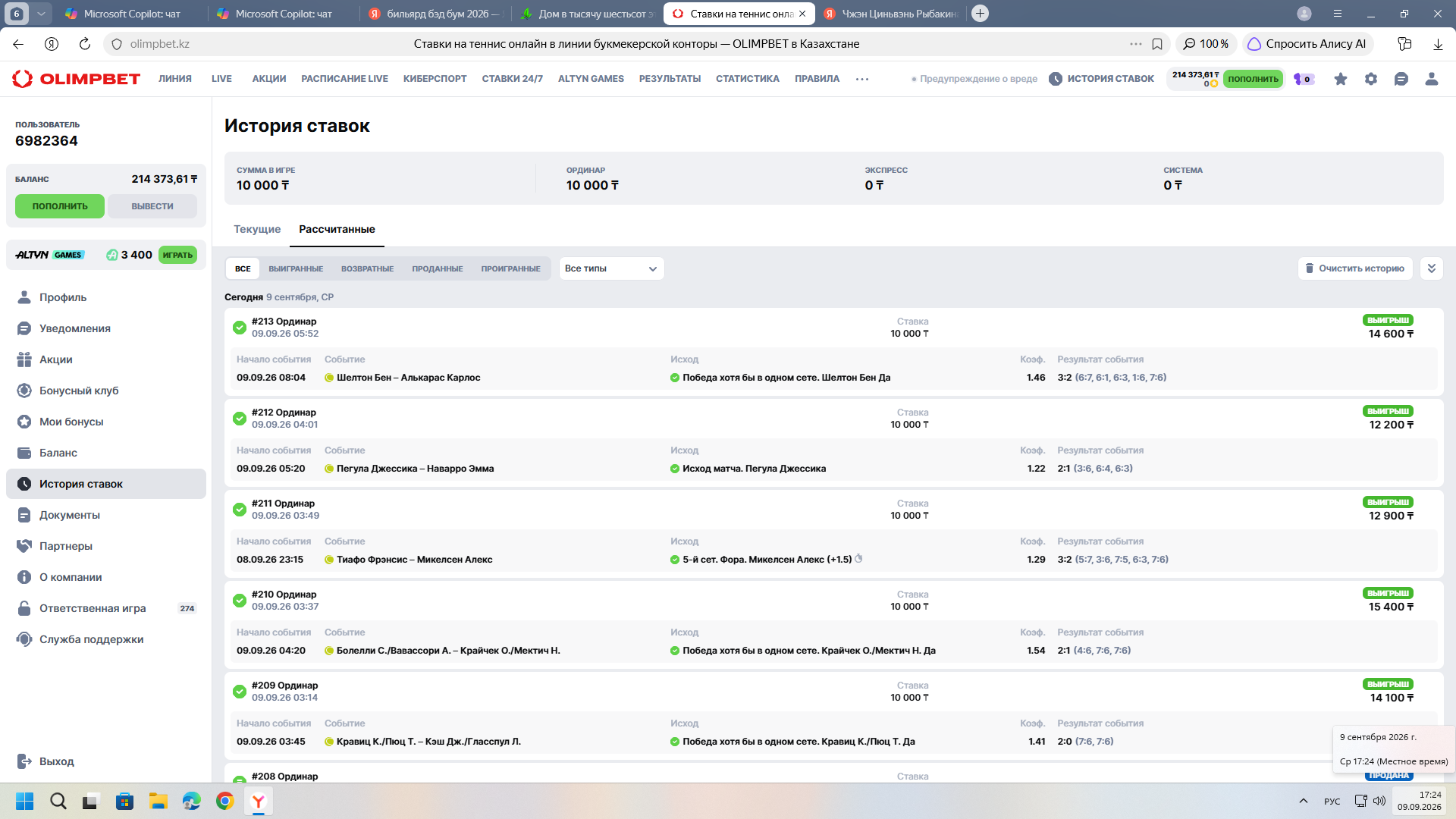Open Chrome from the Windows taskbar

225,801
